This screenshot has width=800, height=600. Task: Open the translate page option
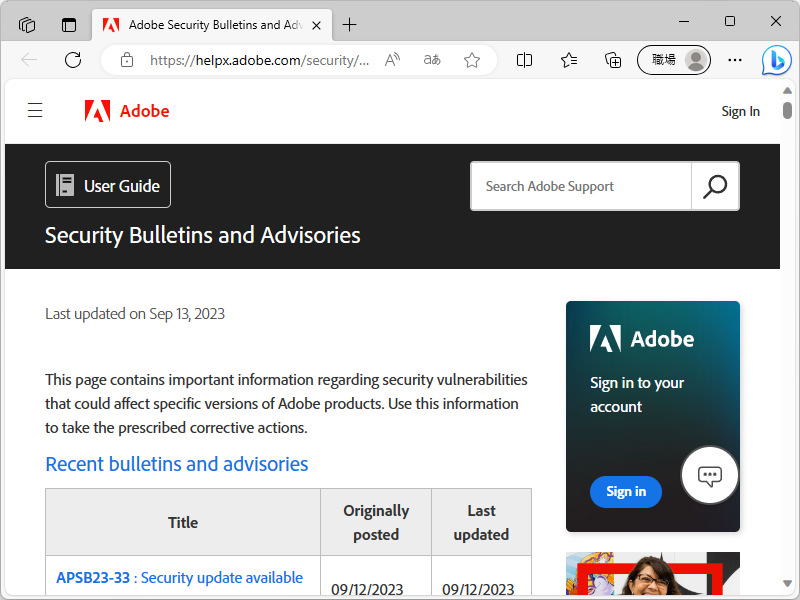coord(432,60)
